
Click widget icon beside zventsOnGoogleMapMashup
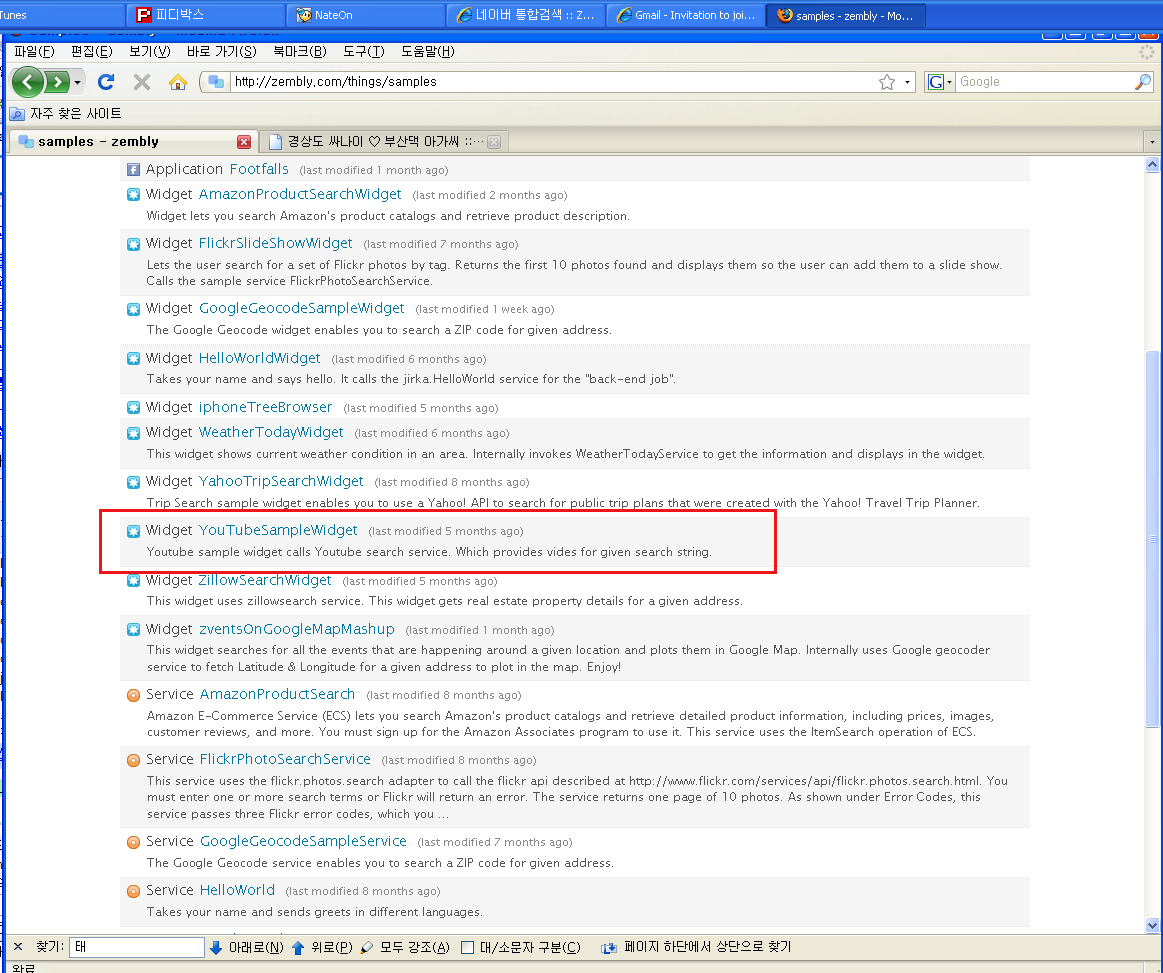(134, 630)
